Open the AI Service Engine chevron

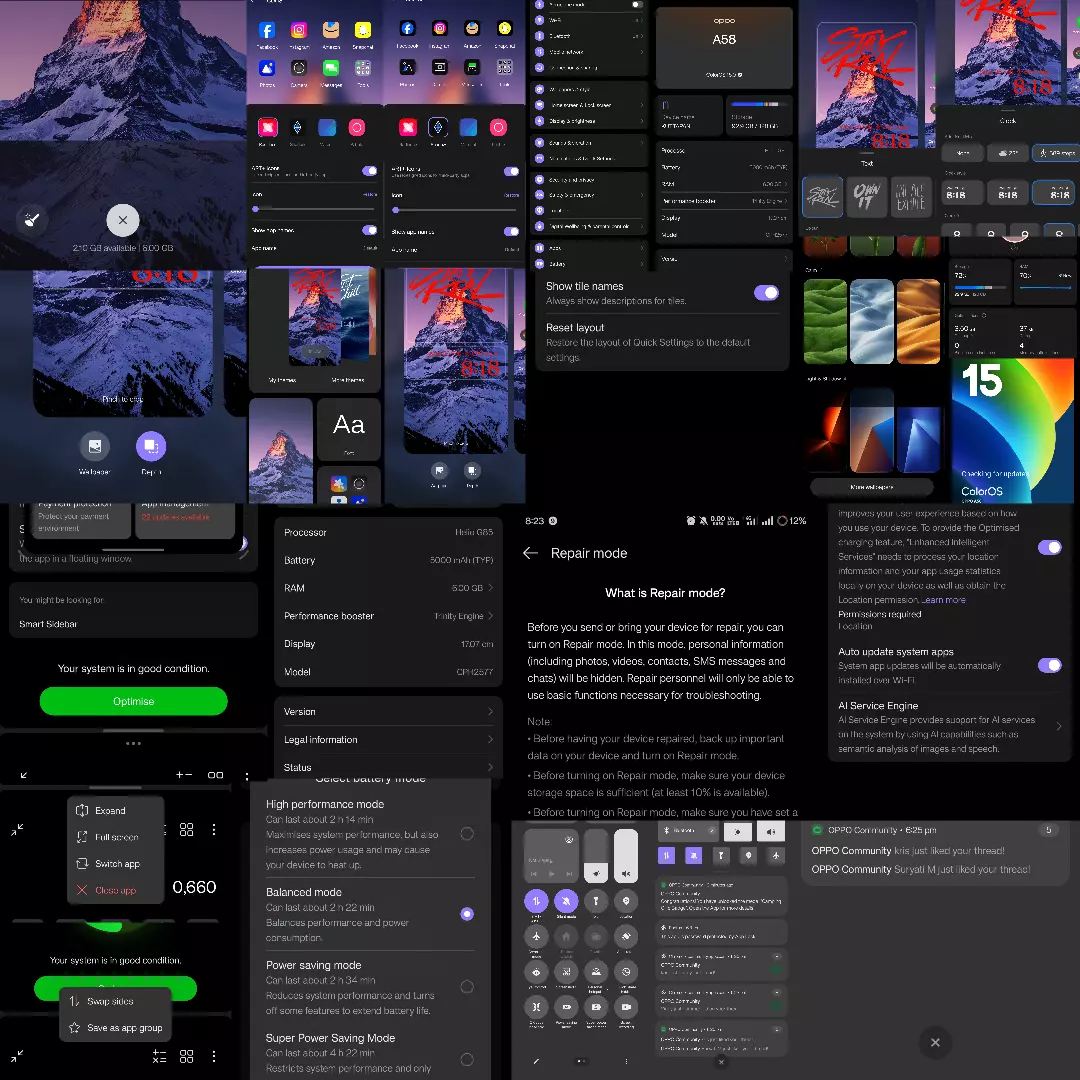click(x=1059, y=726)
